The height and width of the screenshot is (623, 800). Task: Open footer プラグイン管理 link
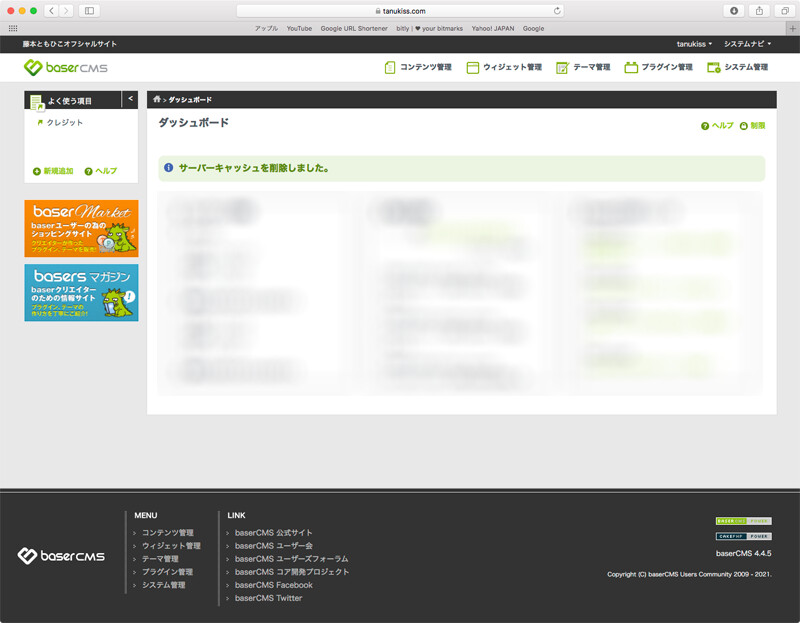pos(167,572)
